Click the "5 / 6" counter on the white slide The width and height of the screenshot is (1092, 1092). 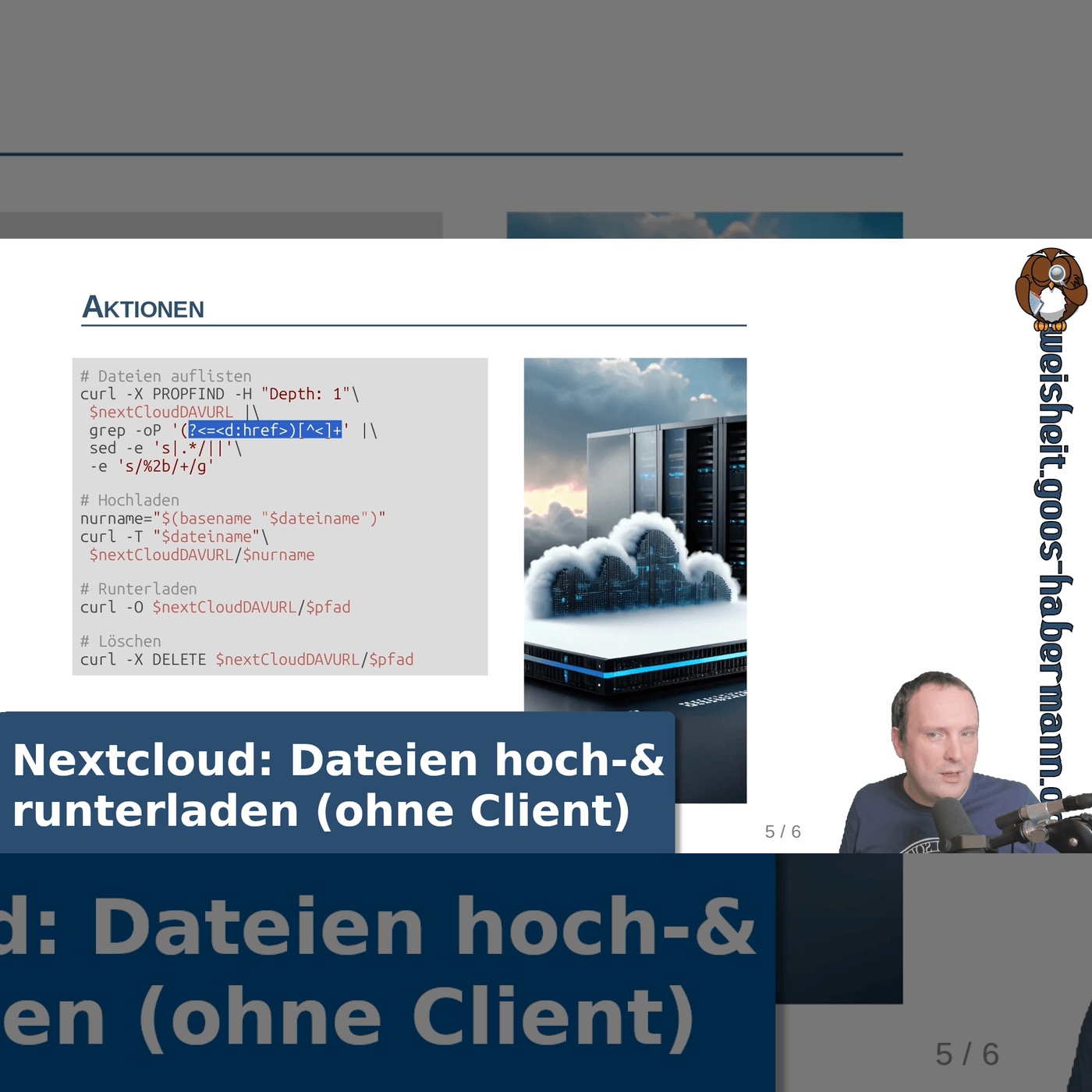tap(783, 831)
